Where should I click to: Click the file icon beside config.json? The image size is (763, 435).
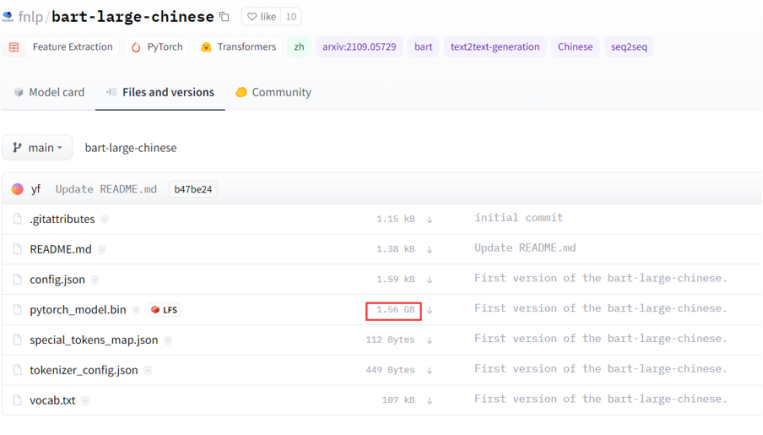[17, 279]
